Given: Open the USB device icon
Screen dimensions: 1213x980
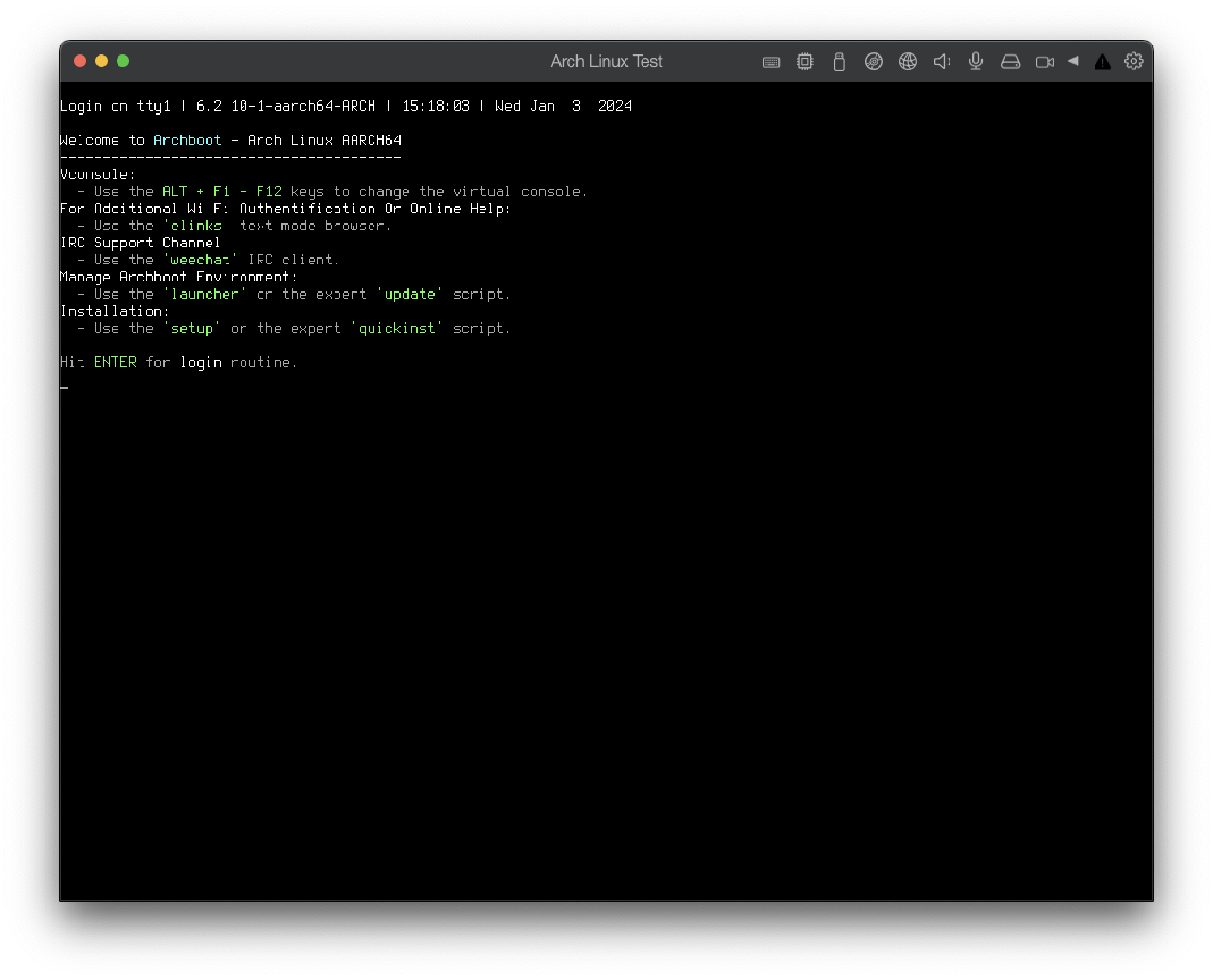Looking at the screenshot, I should coord(839,61).
